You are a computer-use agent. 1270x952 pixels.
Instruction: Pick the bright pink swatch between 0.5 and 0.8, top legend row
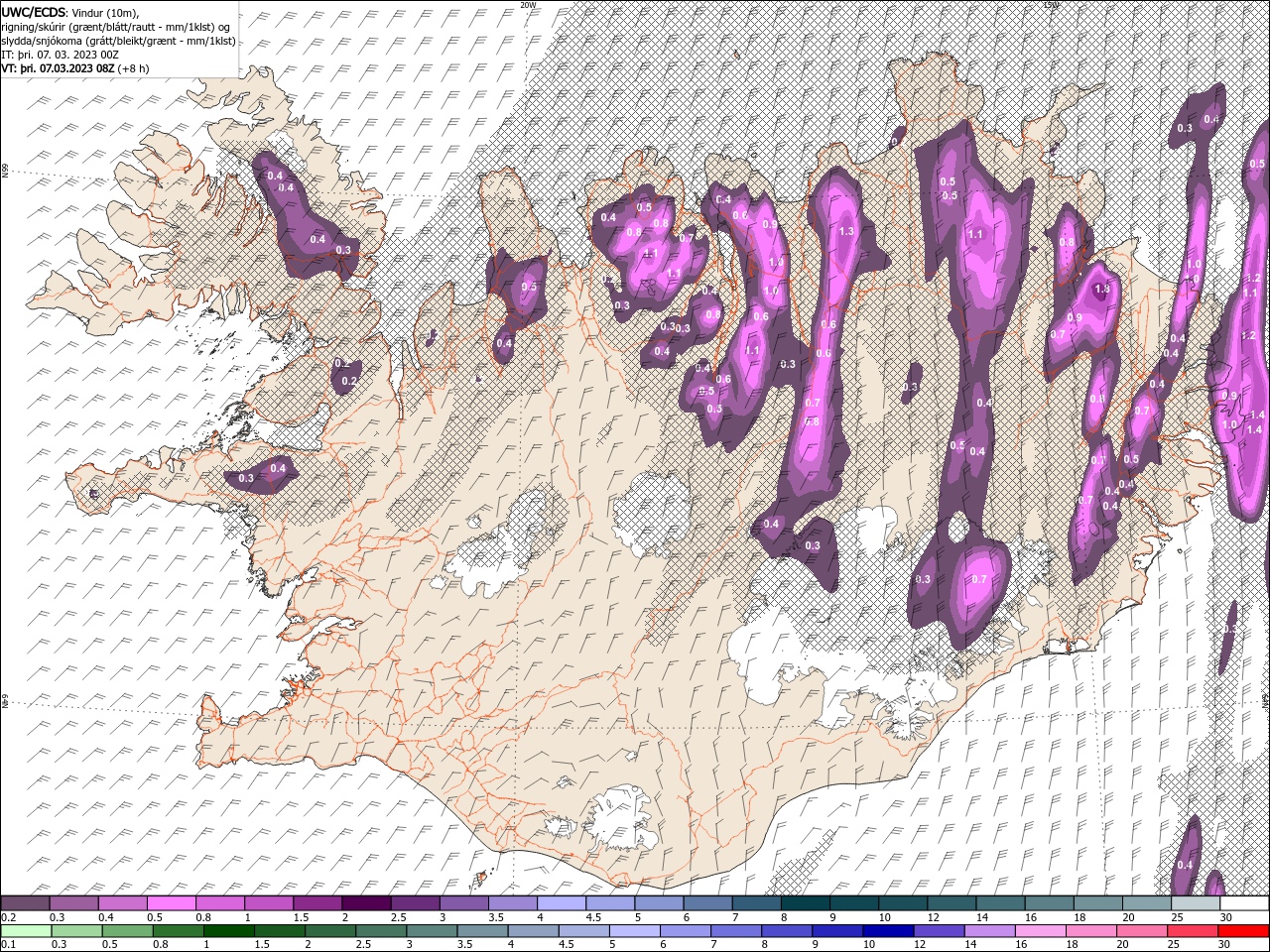click(171, 903)
